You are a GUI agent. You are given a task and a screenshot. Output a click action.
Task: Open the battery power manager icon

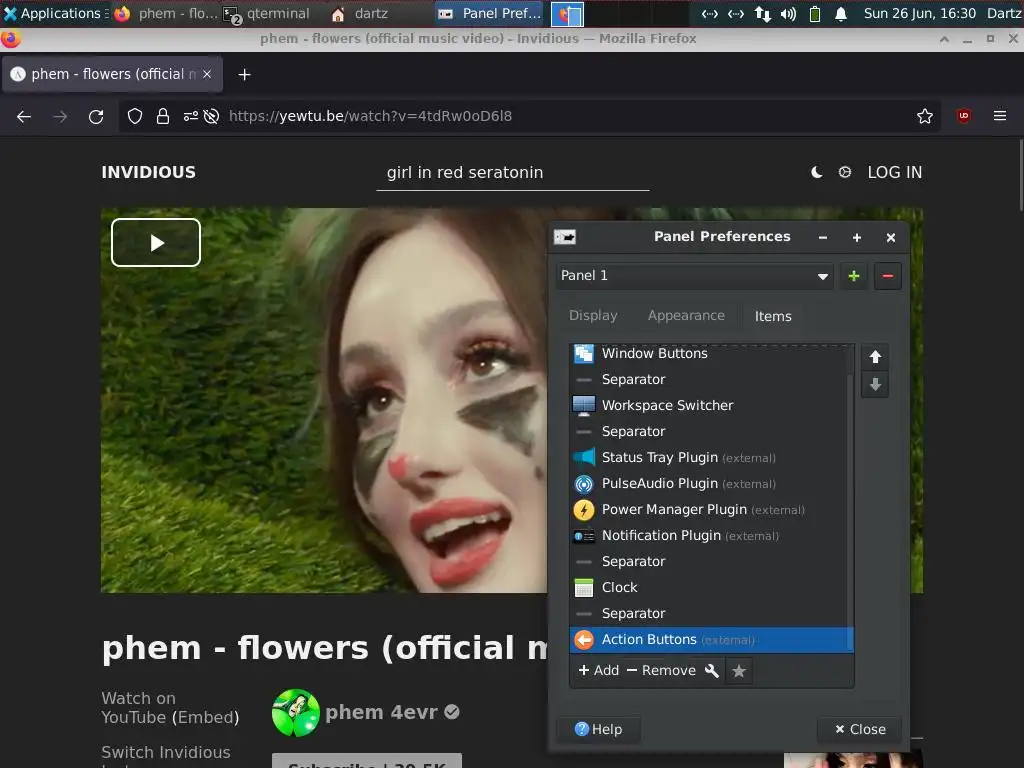(x=814, y=14)
